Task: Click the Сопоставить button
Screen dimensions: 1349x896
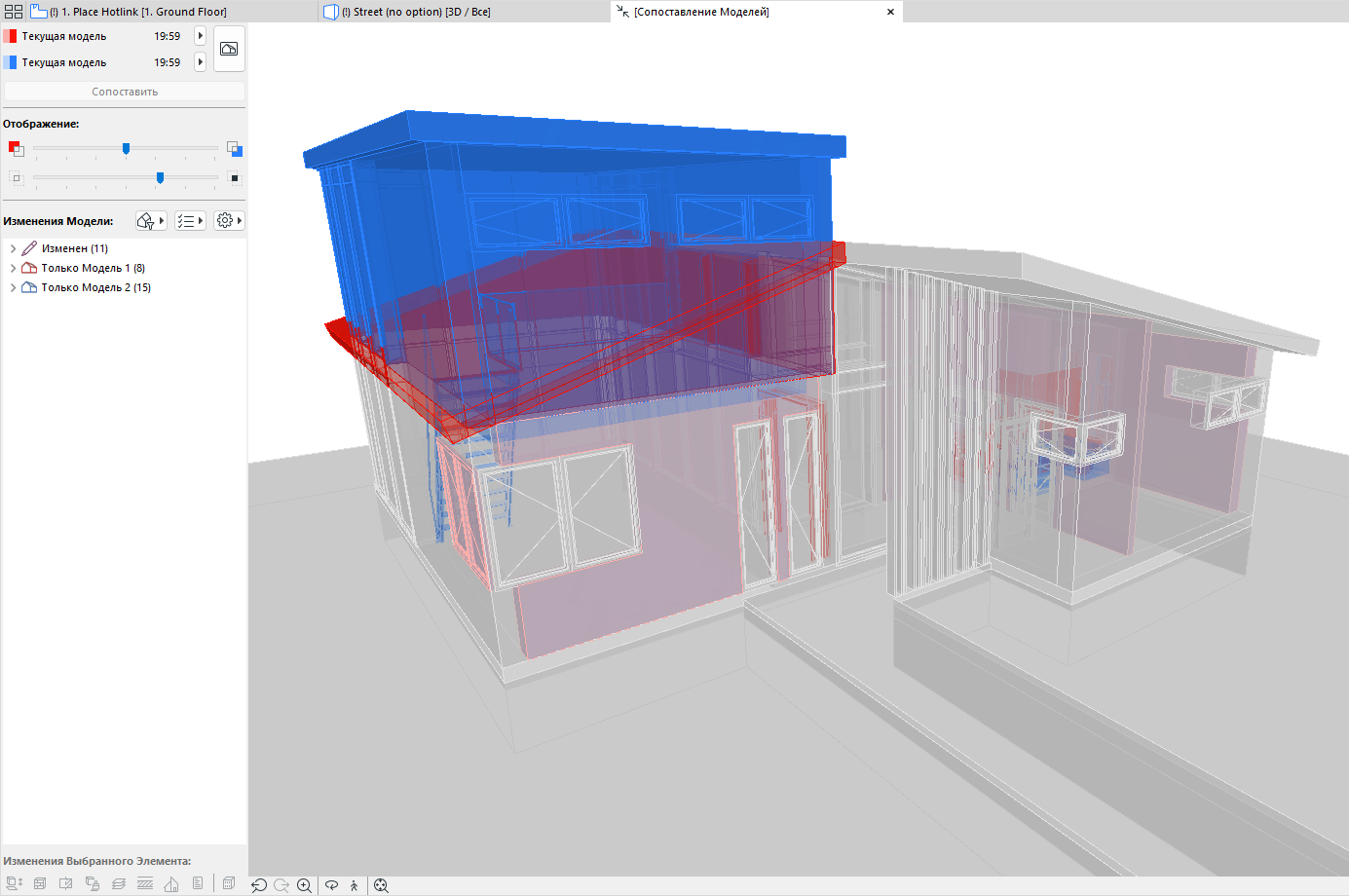Action: click(125, 92)
